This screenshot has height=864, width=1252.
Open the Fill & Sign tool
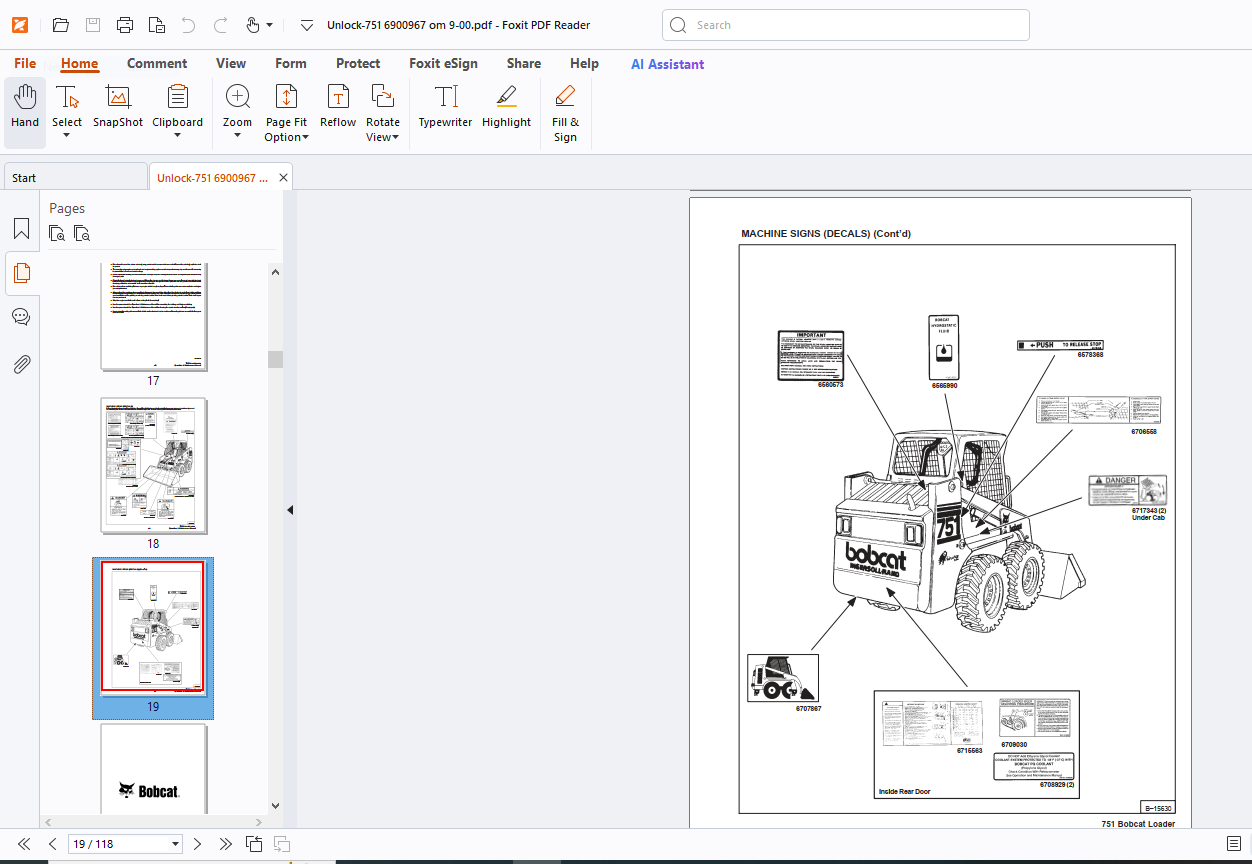(x=565, y=113)
